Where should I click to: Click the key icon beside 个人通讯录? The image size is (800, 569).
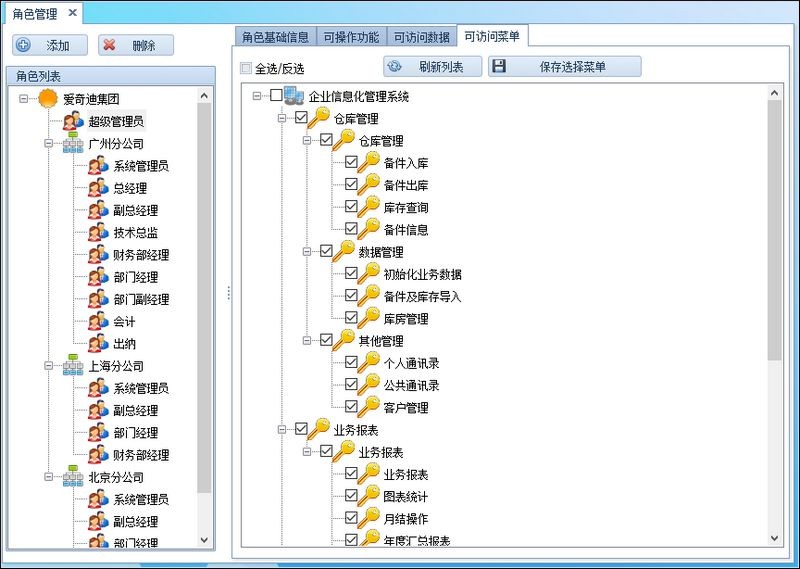click(x=369, y=362)
